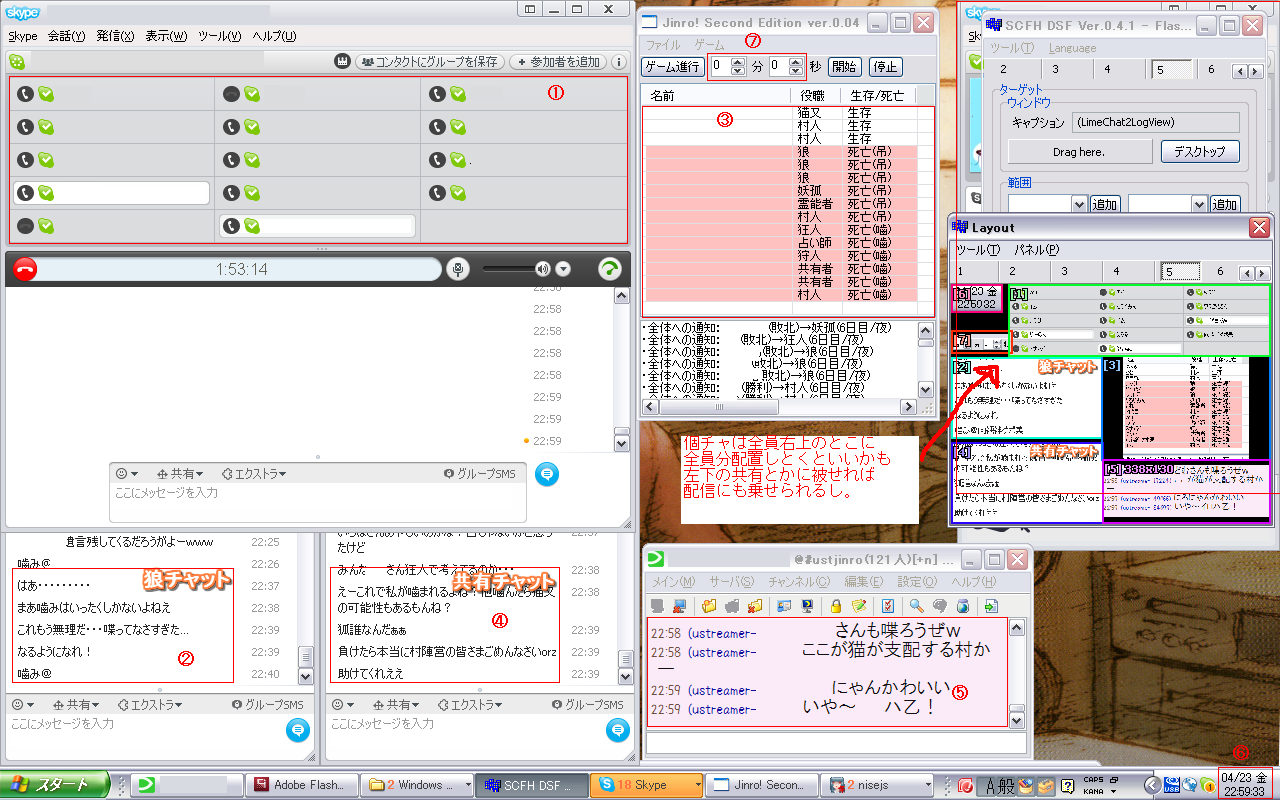Click the notepad with pencil icon in LimeChat
1280x800 pixels.
[x=858, y=606]
